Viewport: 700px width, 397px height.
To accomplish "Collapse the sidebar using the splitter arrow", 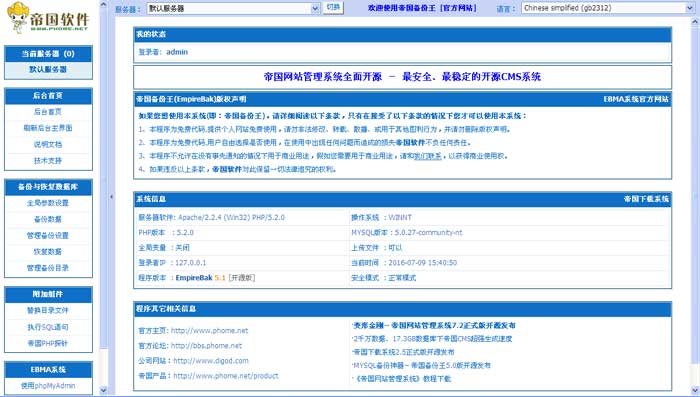I will point(111,196).
